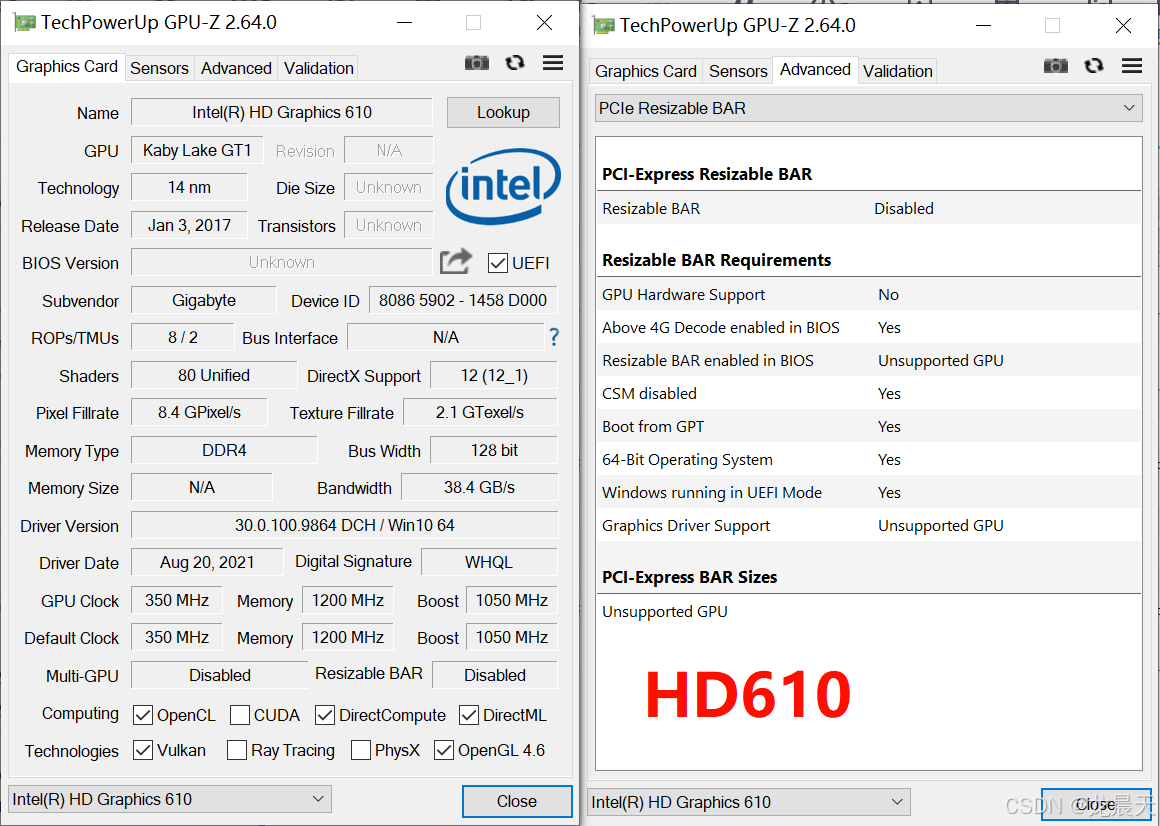Click the Bus Interface question mark icon

[x=554, y=338]
